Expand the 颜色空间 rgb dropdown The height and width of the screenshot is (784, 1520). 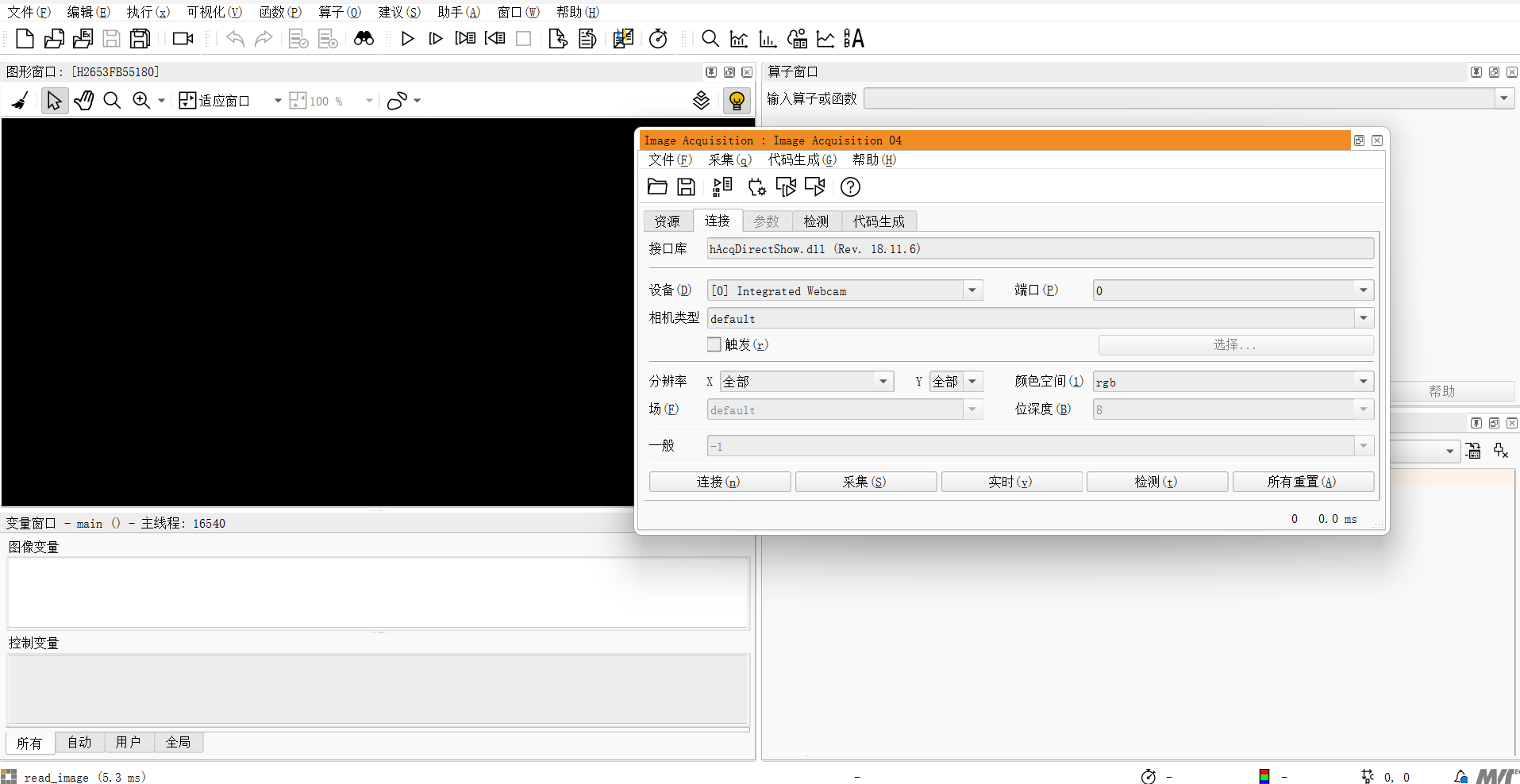click(1364, 382)
